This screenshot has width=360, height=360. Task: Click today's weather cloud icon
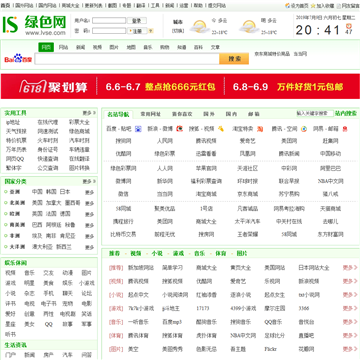click(199, 26)
